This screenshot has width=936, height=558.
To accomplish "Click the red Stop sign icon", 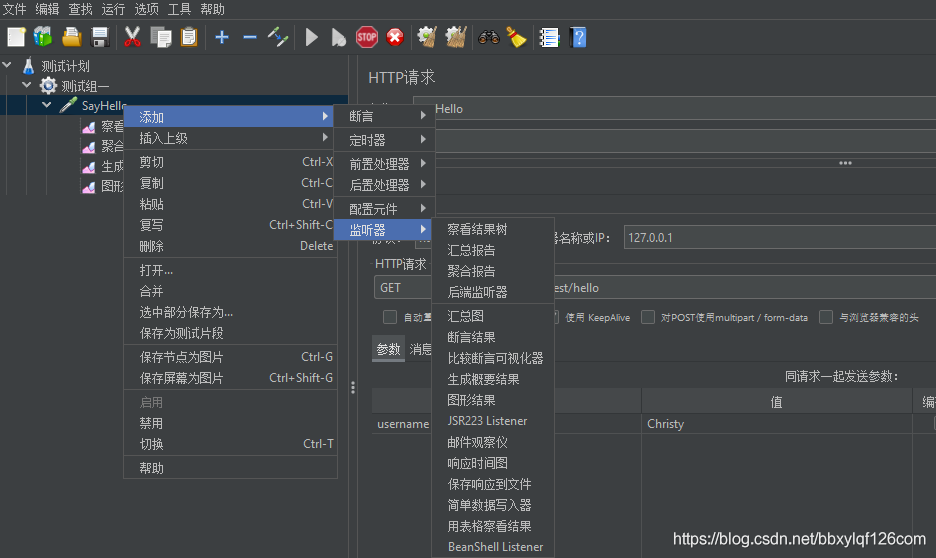I will click(x=367, y=37).
